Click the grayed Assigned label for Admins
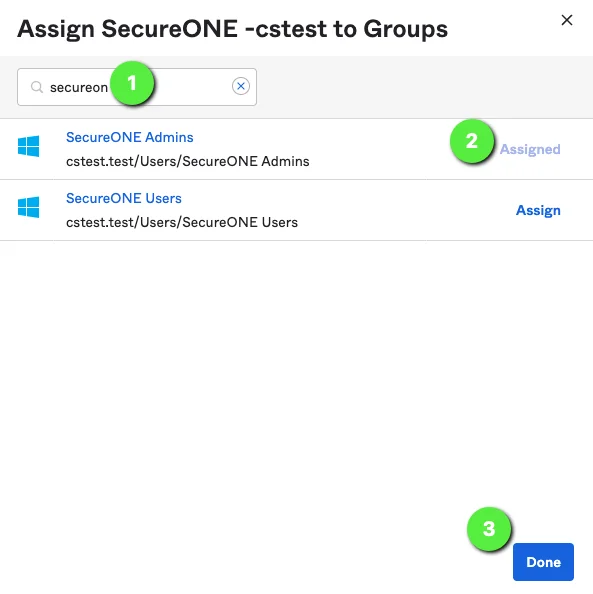The width and height of the screenshot is (593, 594). coord(530,149)
